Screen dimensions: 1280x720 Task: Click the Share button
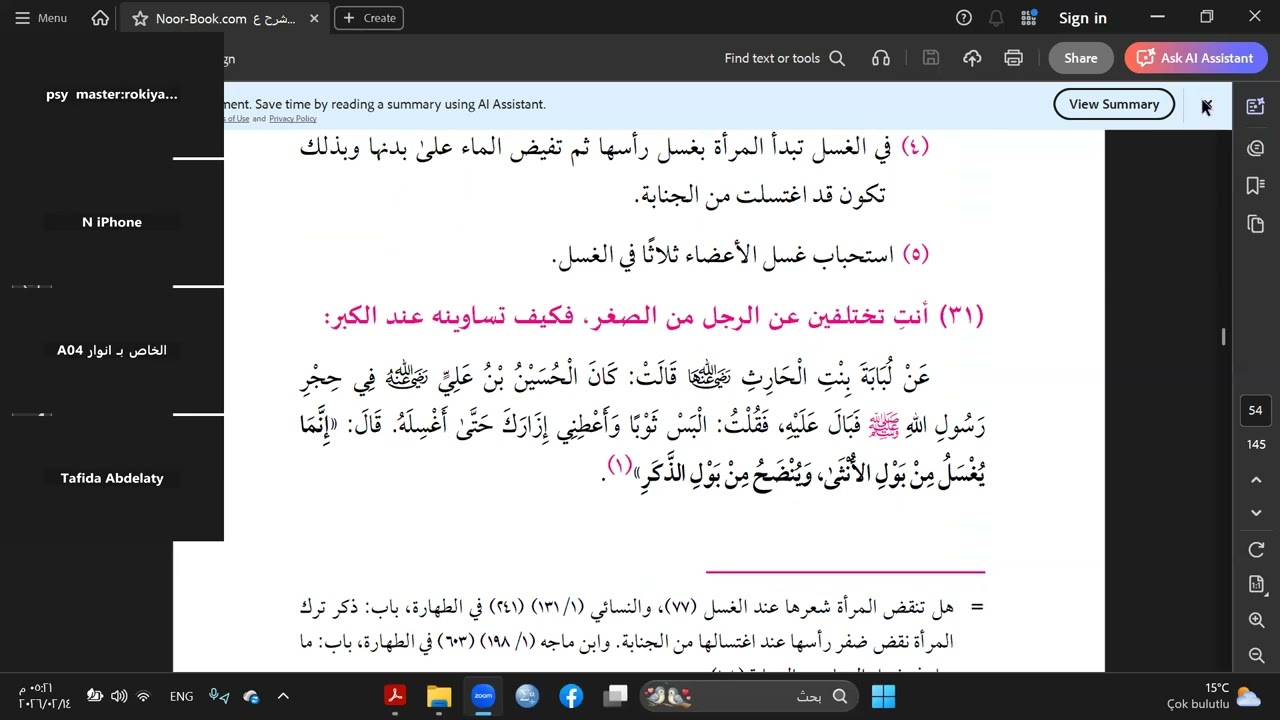tap(1081, 58)
